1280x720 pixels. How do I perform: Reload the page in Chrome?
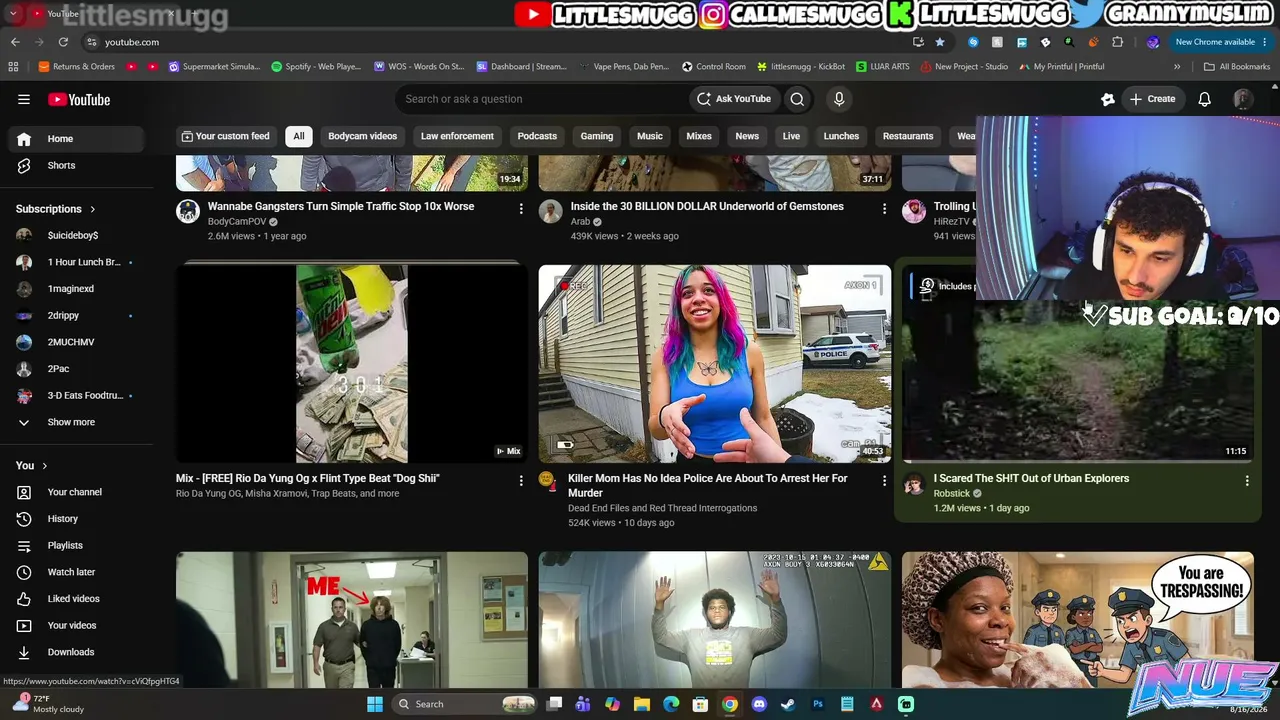click(63, 42)
